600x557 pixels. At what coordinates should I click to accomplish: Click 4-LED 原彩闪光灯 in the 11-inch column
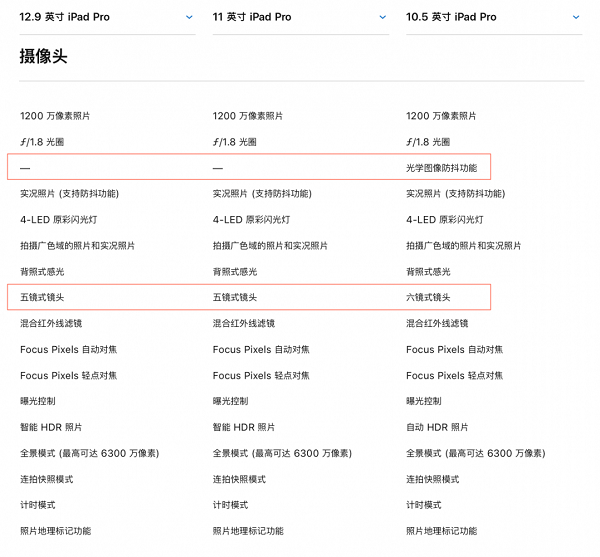254,220
